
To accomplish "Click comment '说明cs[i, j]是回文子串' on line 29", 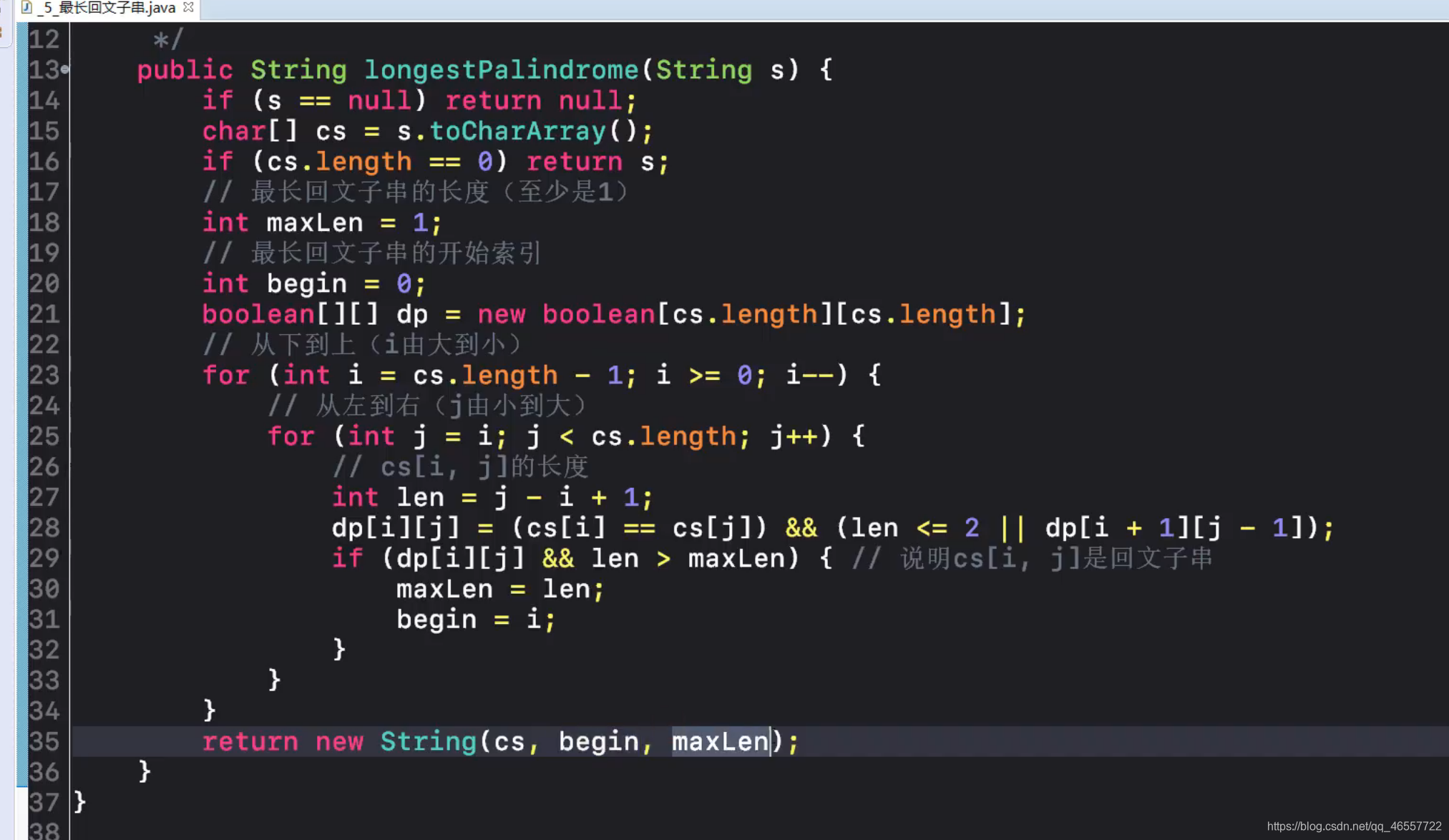I will point(1057,558).
